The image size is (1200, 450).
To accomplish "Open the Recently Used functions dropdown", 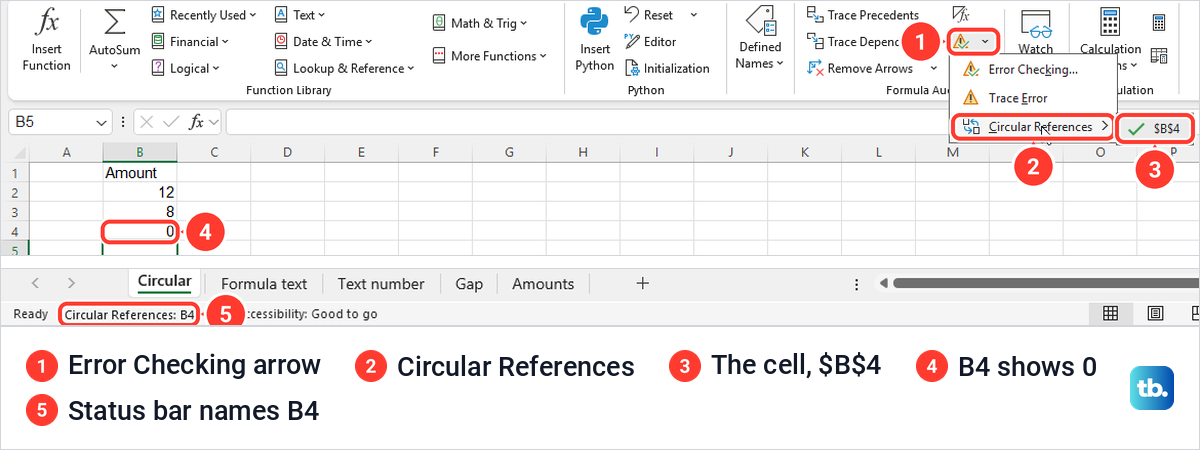I will [x=204, y=15].
